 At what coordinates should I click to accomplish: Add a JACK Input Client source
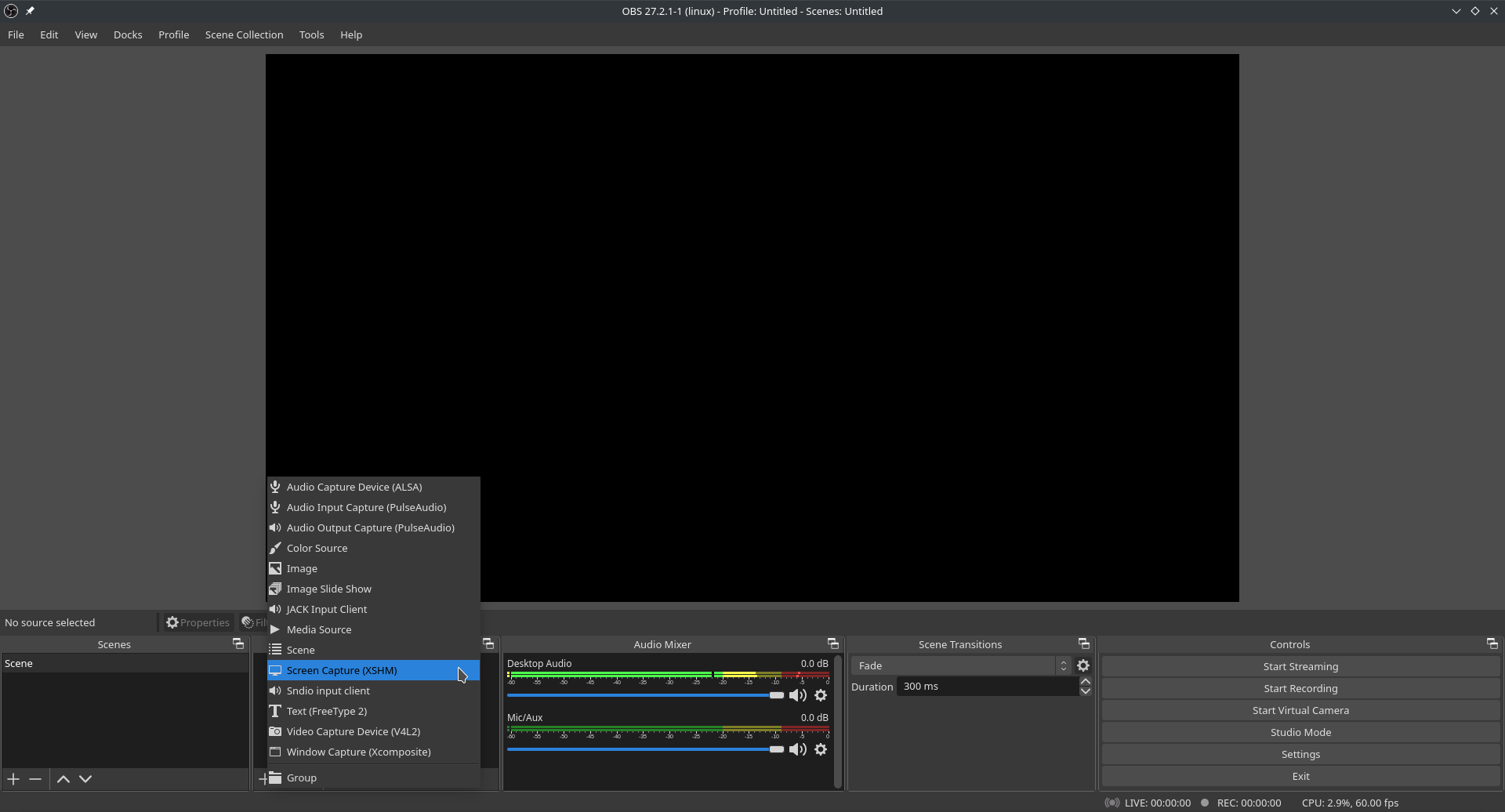click(373, 609)
